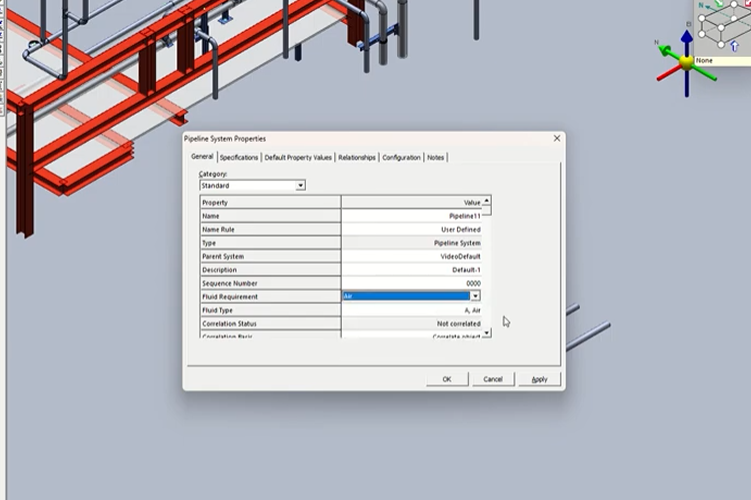Select the Configuration tab

(x=401, y=157)
